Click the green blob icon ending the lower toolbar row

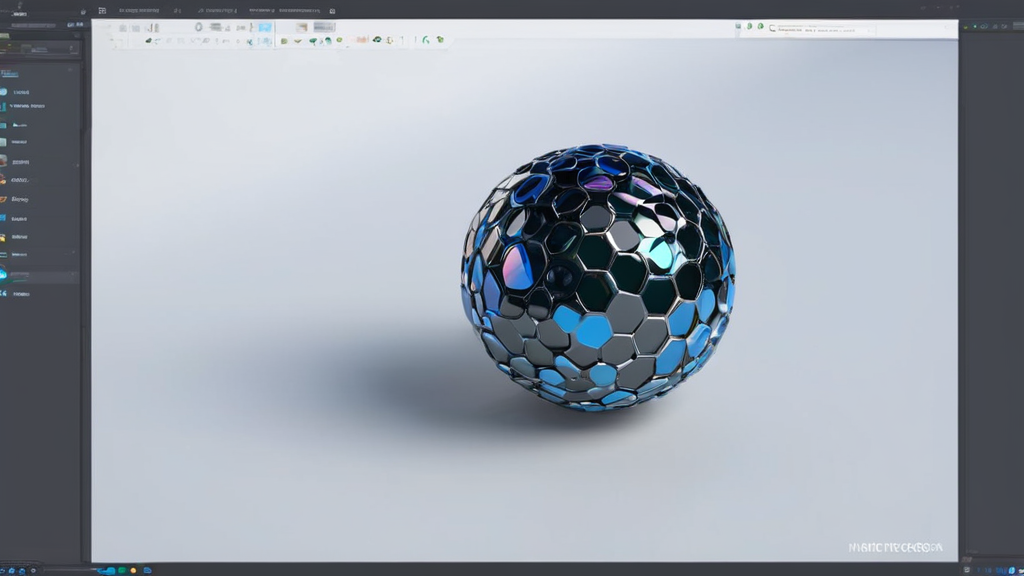pyautogui.click(x=440, y=40)
